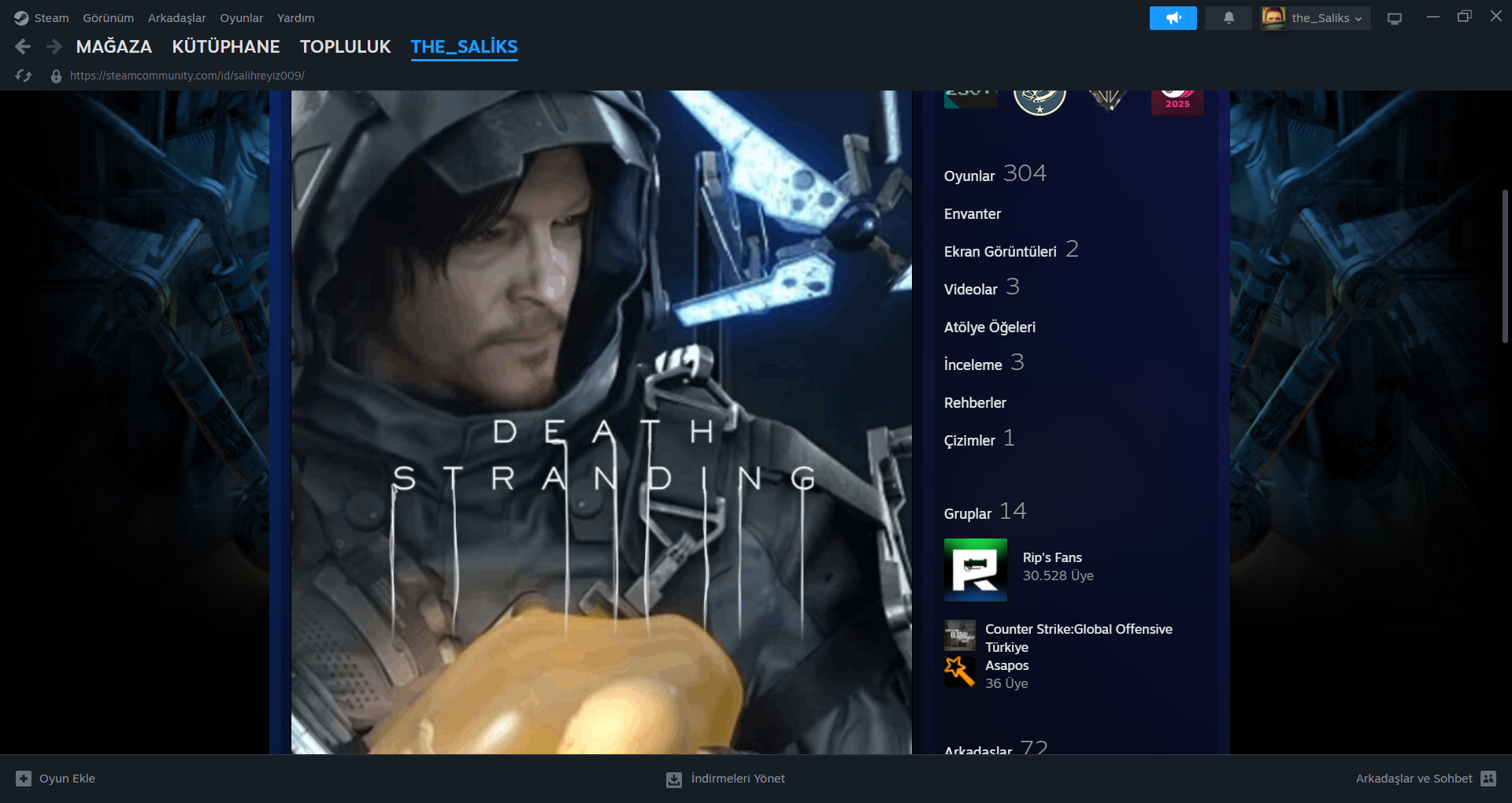Open the Arkadaşlar menu
The image size is (1512, 803).
point(177,18)
